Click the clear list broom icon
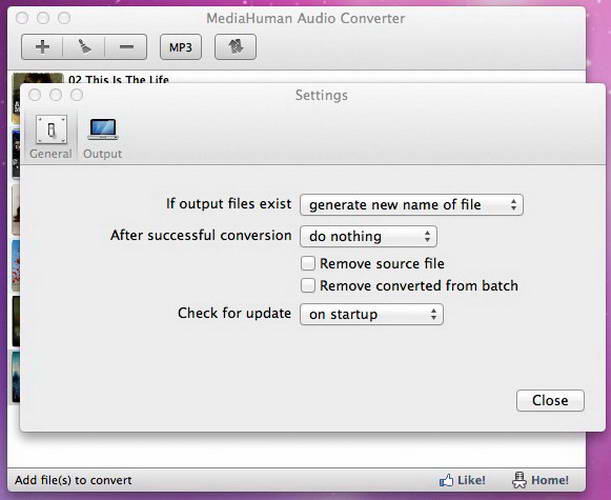 pyautogui.click(x=84, y=46)
